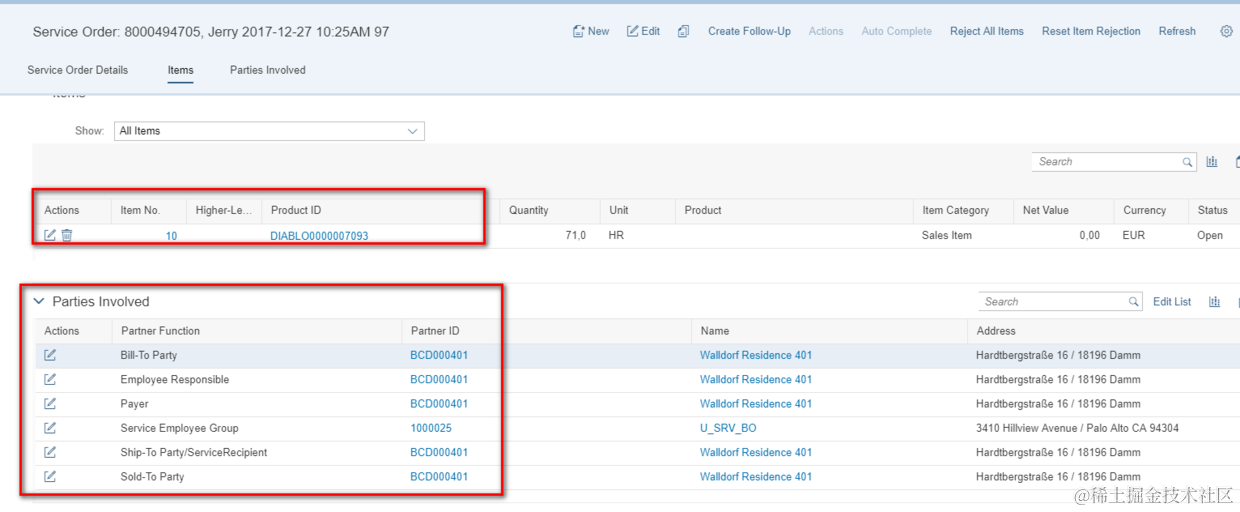Open Walldorf Residence 401 in Employee Responsible row

click(x=756, y=379)
